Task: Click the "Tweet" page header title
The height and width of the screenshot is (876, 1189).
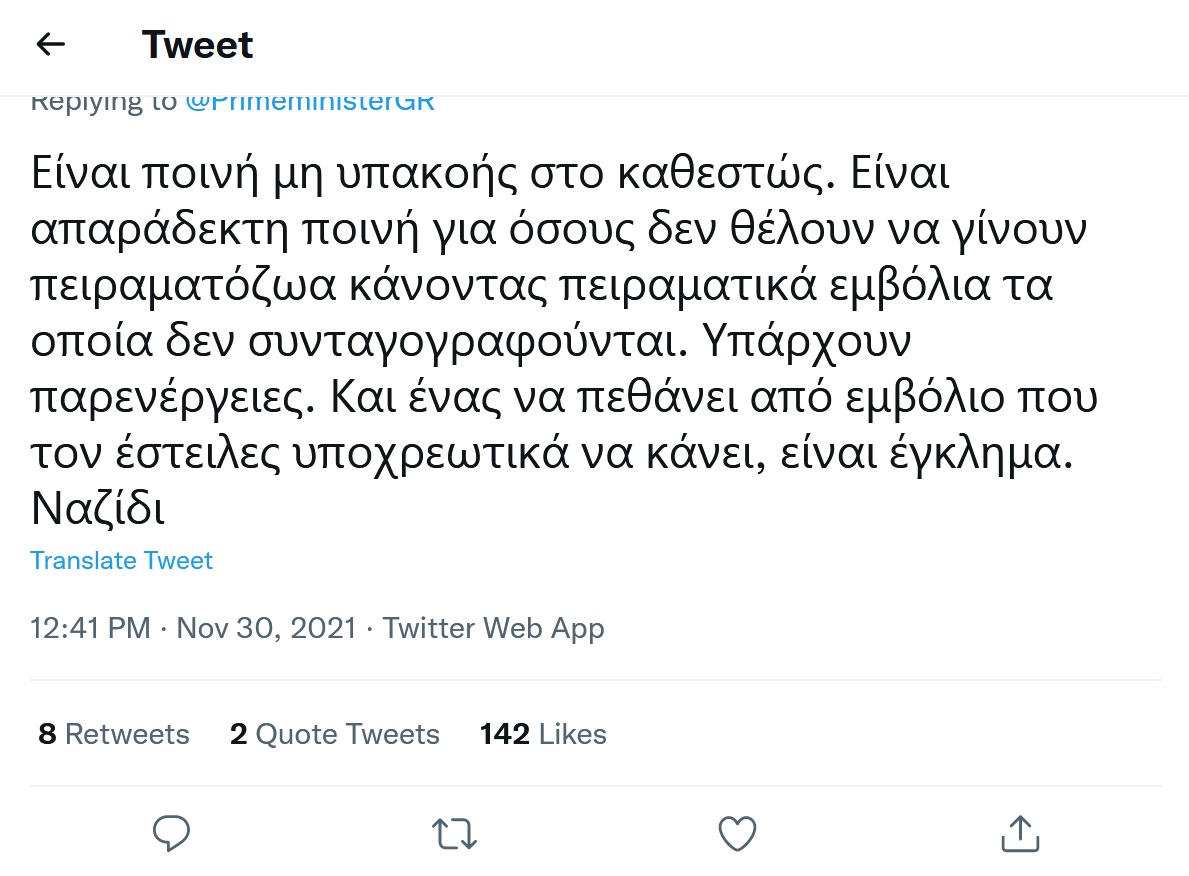Action: [x=197, y=44]
